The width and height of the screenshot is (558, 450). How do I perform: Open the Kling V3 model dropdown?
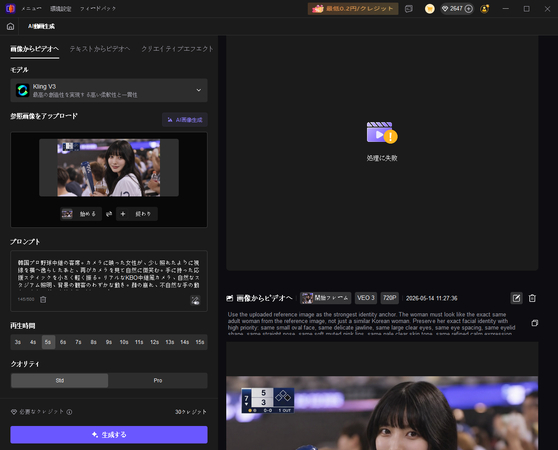tap(109, 90)
